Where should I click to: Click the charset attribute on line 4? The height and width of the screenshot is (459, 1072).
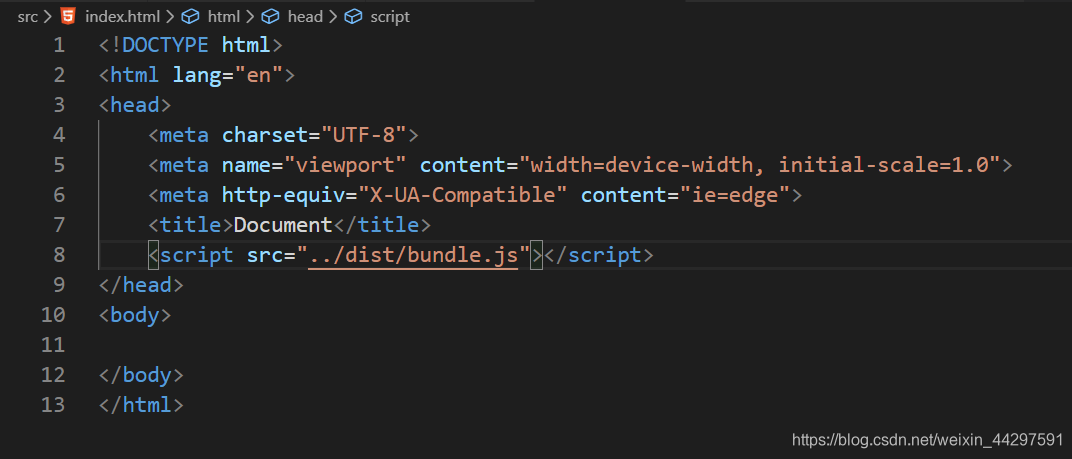click(x=265, y=135)
